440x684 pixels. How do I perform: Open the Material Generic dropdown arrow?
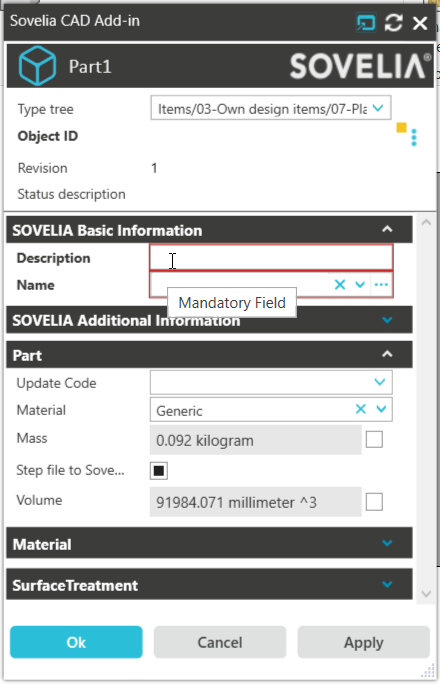(381, 409)
